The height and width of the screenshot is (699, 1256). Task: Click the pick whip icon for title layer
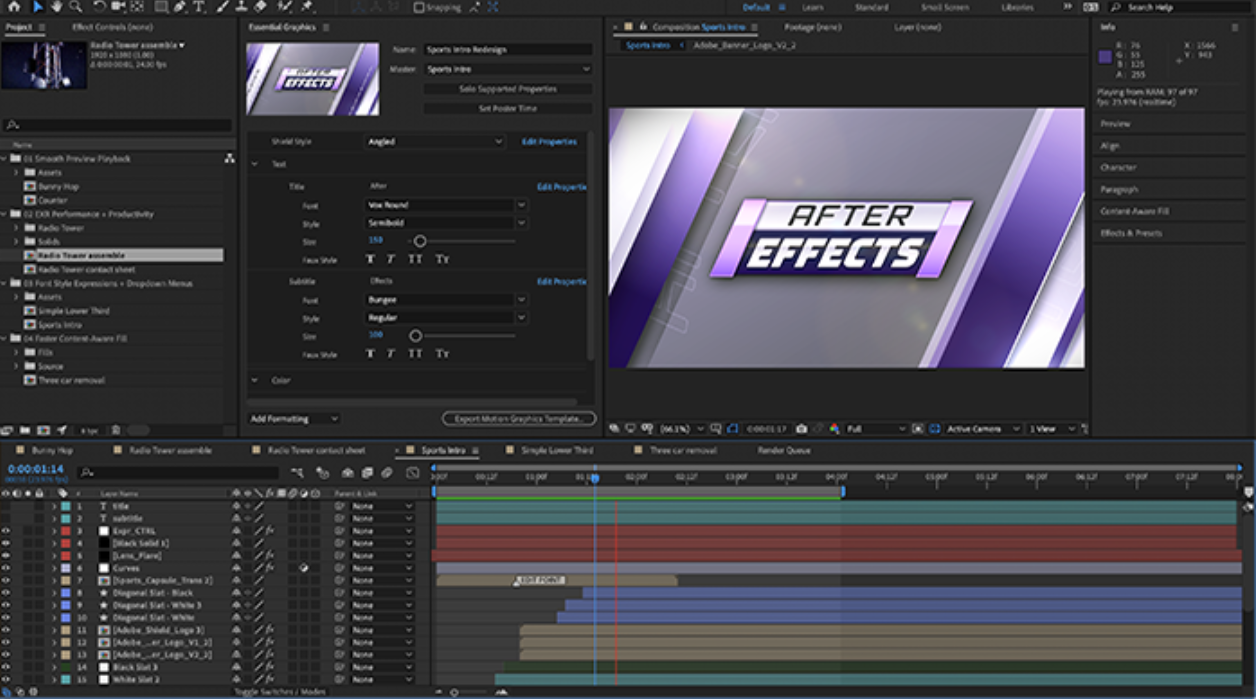(x=340, y=507)
